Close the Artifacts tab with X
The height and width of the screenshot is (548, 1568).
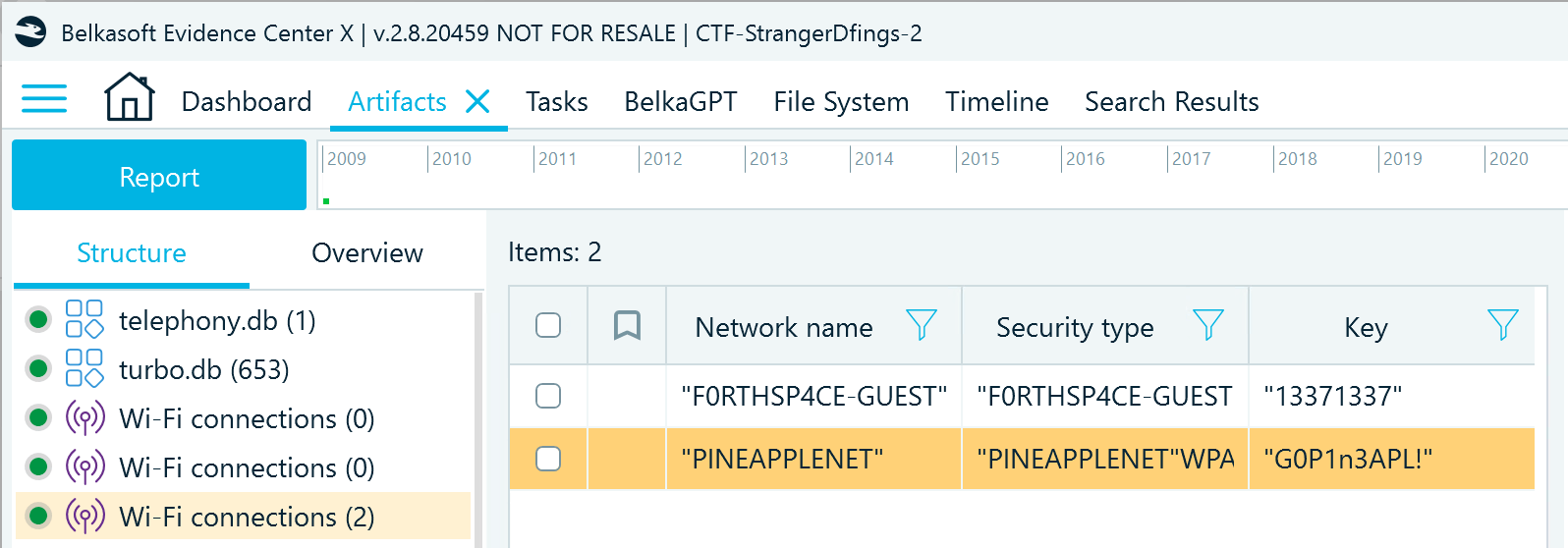point(478,101)
